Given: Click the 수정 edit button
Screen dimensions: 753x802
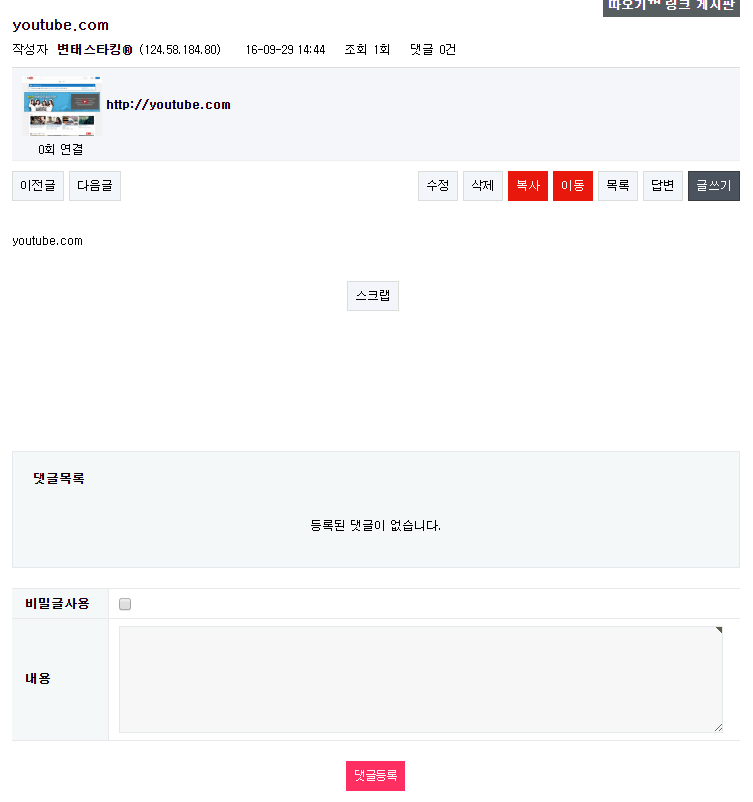Looking at the screenshot, I should [x=438, y=186].
